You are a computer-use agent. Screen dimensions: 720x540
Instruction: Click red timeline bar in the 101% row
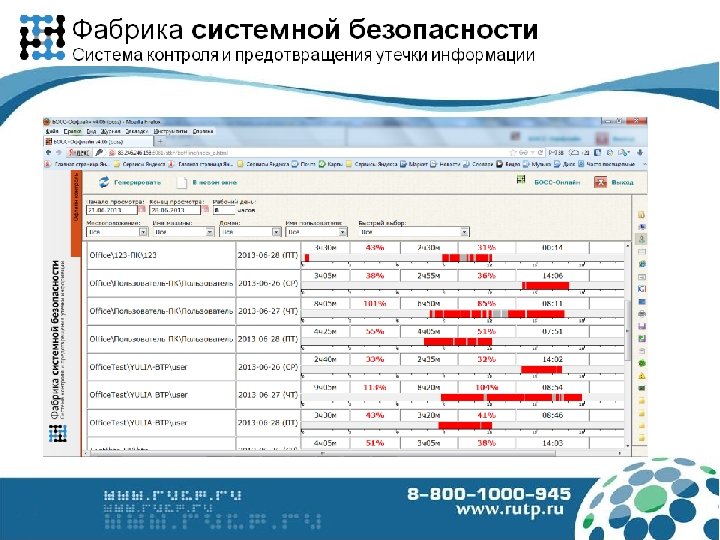tap(497, 314)
